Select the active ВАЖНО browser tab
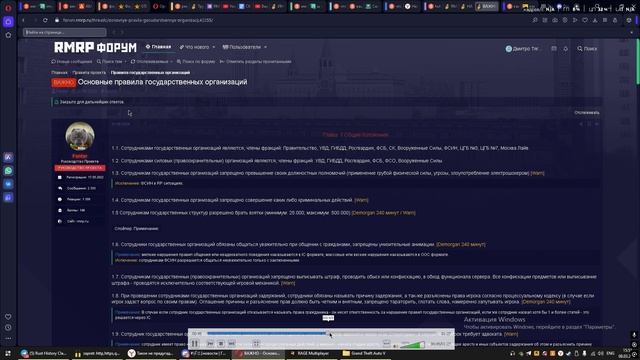 click(487, 7)
